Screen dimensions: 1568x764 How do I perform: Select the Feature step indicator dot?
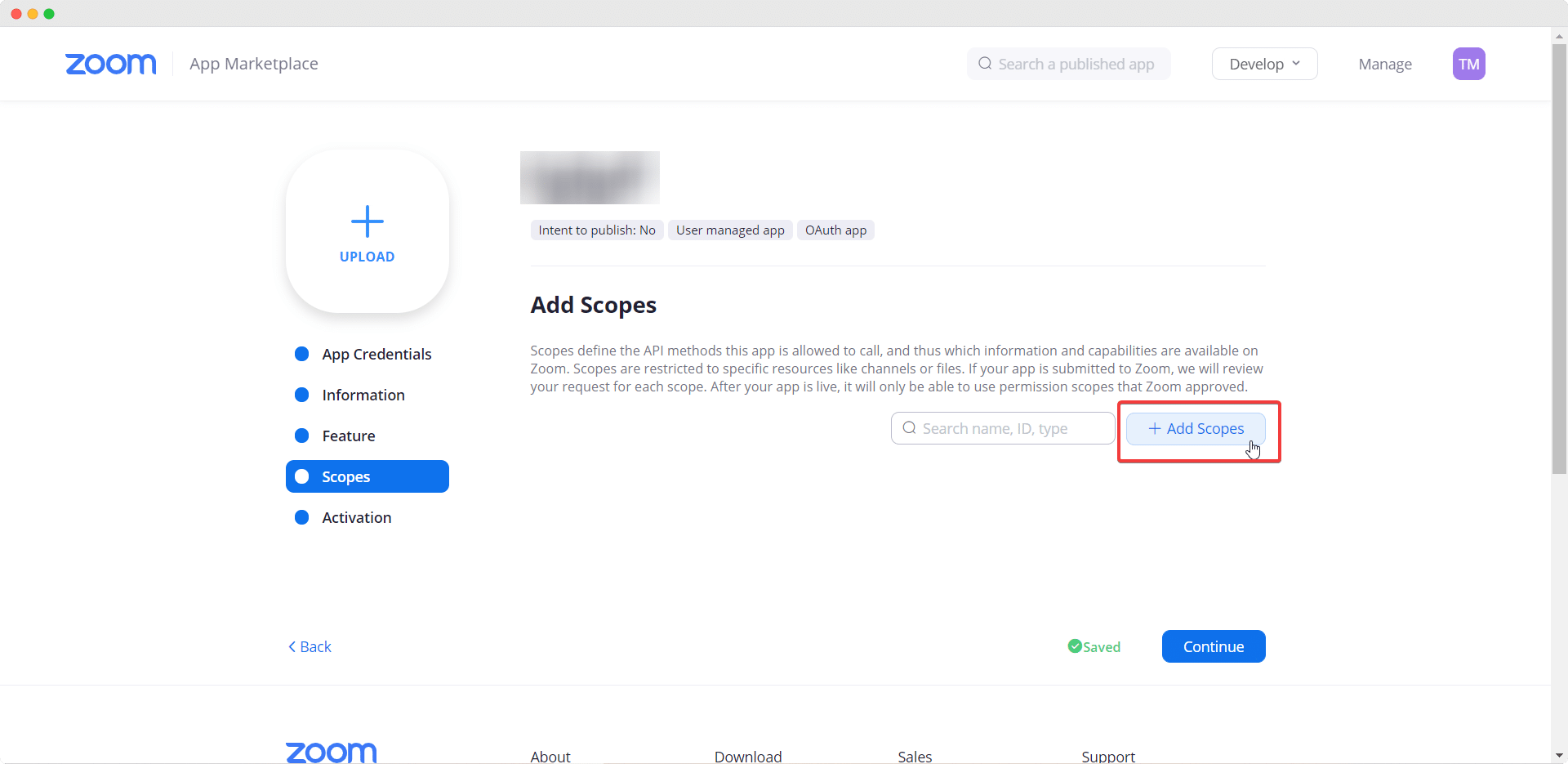301,436
